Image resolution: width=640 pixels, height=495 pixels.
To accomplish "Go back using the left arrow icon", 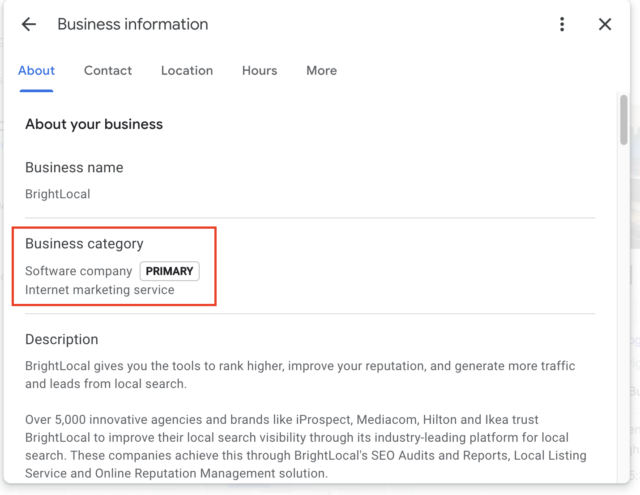I will (29, 24).
